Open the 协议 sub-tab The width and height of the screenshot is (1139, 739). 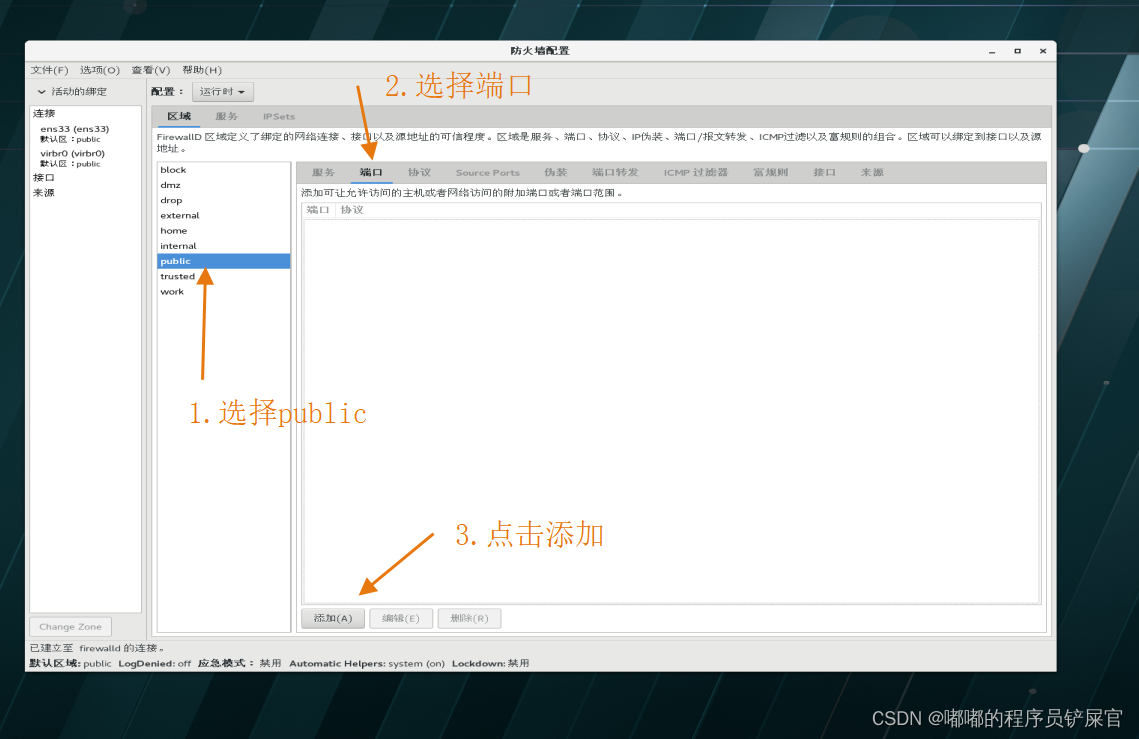tap(419, 172)
